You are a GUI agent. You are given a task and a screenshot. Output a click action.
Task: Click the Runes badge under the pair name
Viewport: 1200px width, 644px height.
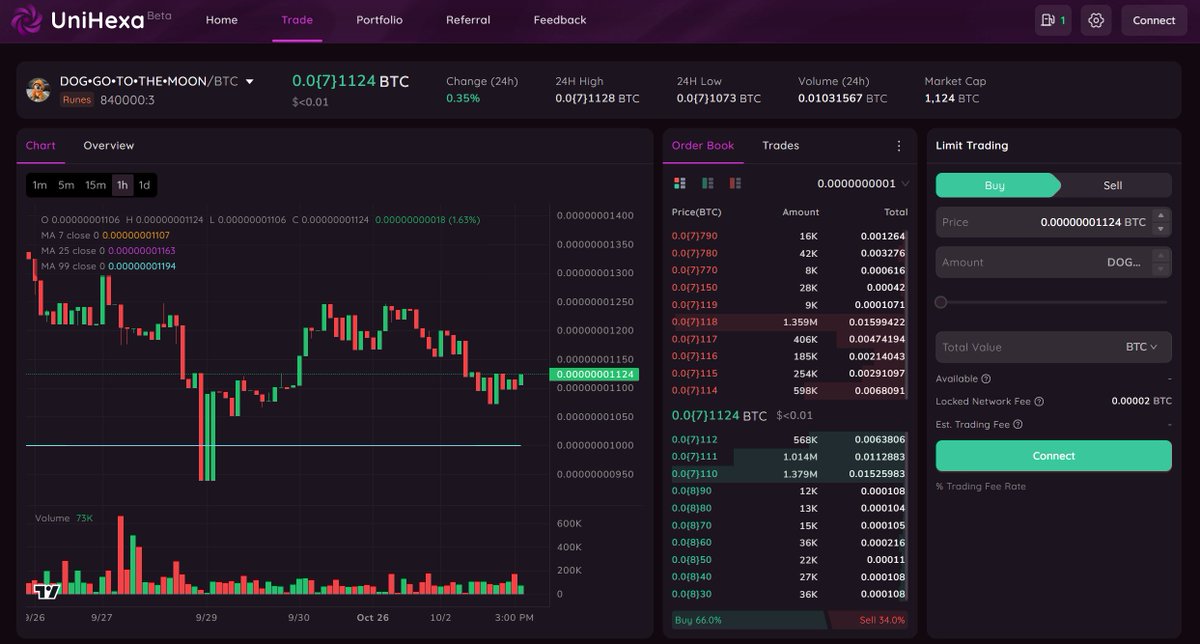[77, 100]
